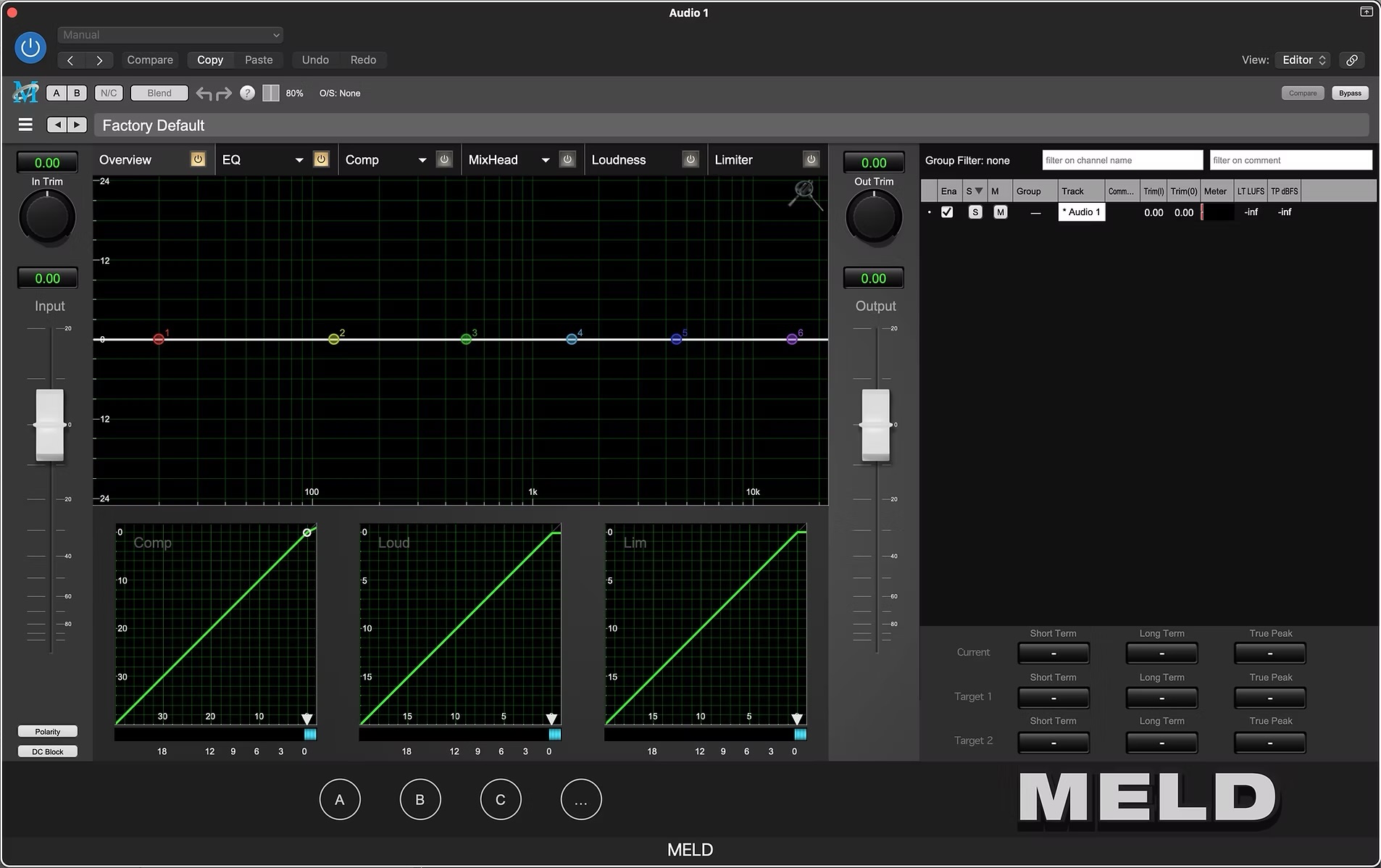
Task: Expand the EQ dropdown arrow
Action: 299,160
